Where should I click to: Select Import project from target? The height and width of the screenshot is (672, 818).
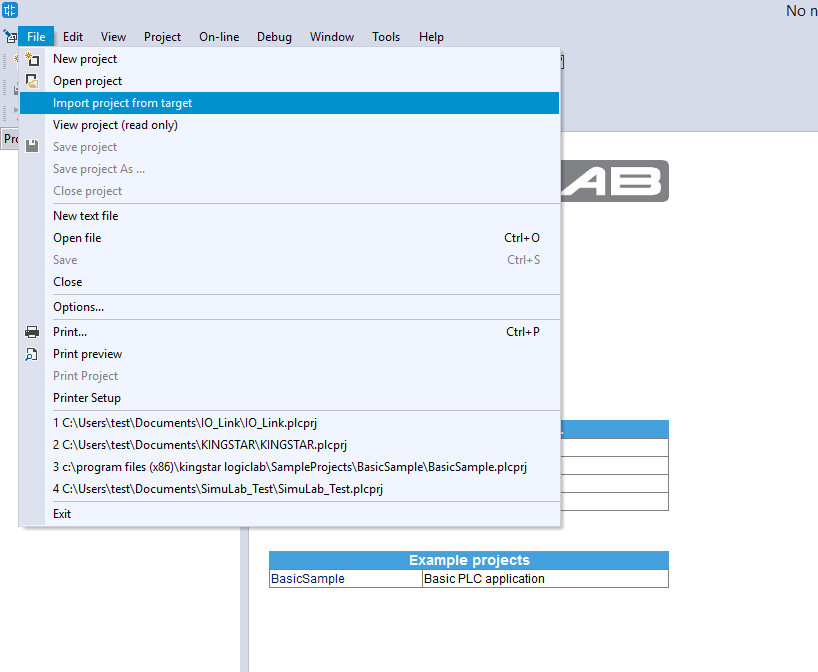(122, 103)
